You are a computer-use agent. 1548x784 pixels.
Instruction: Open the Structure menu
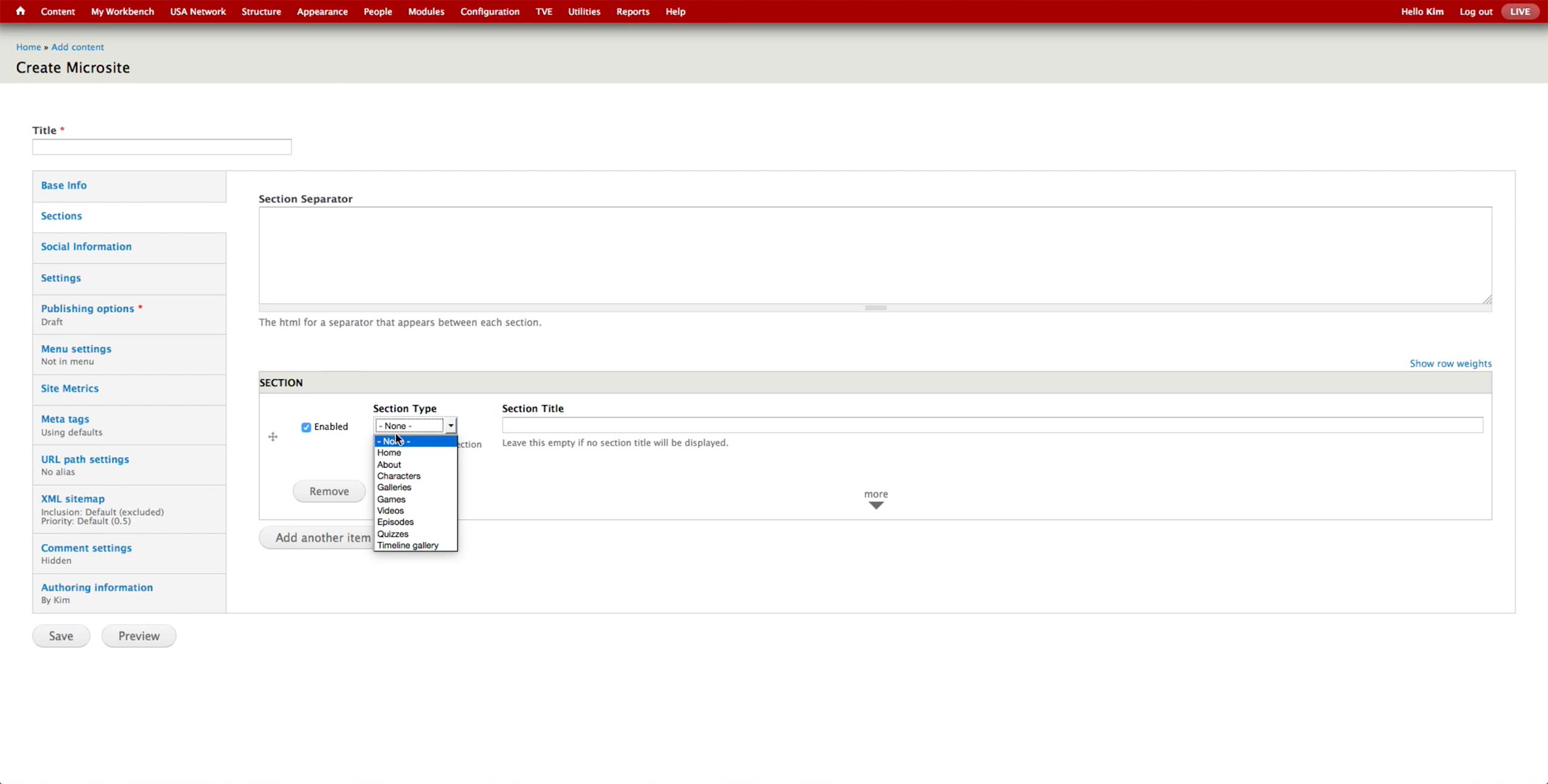click(x=261, y=11)
